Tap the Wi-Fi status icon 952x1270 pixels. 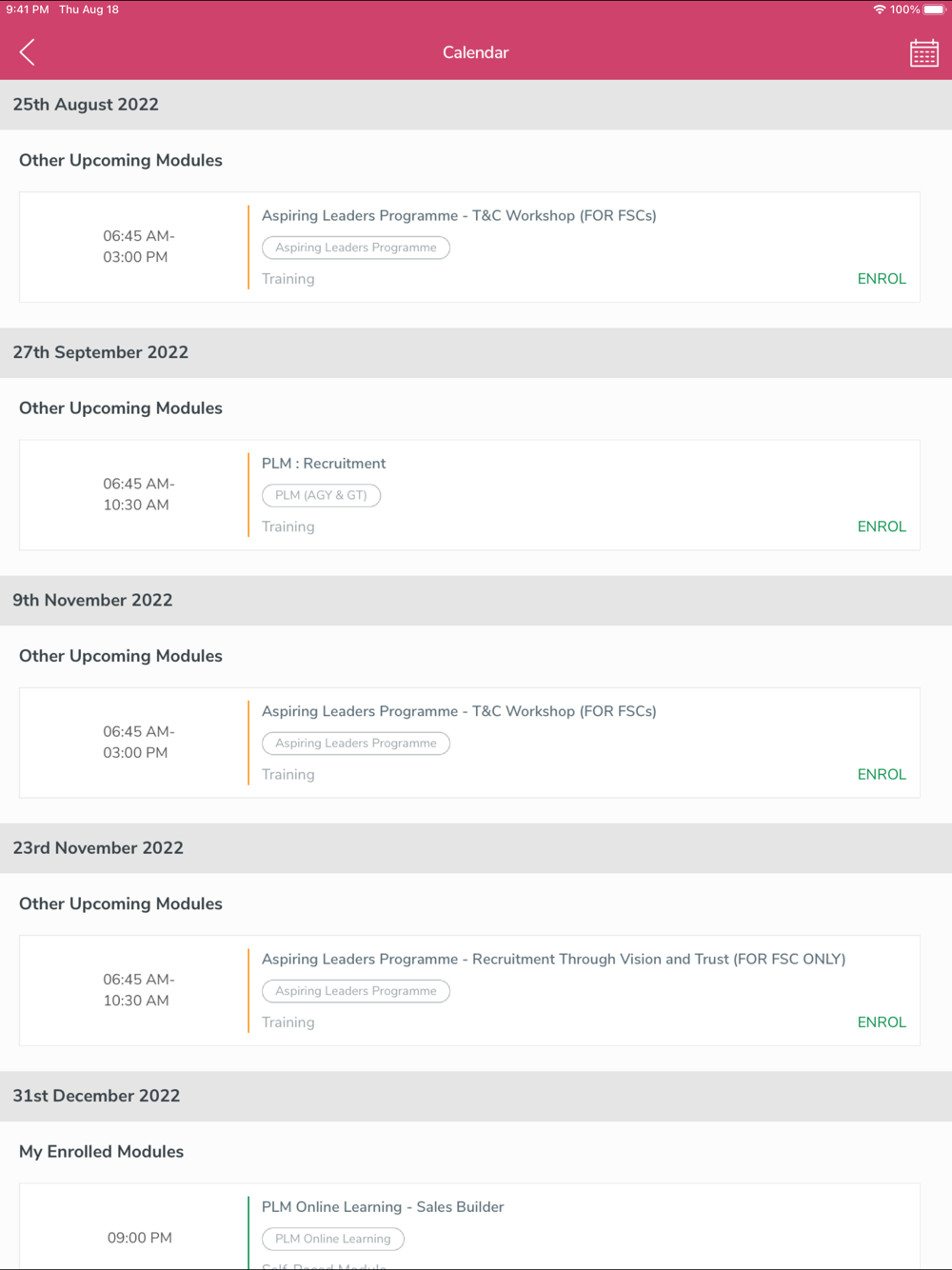879,10
